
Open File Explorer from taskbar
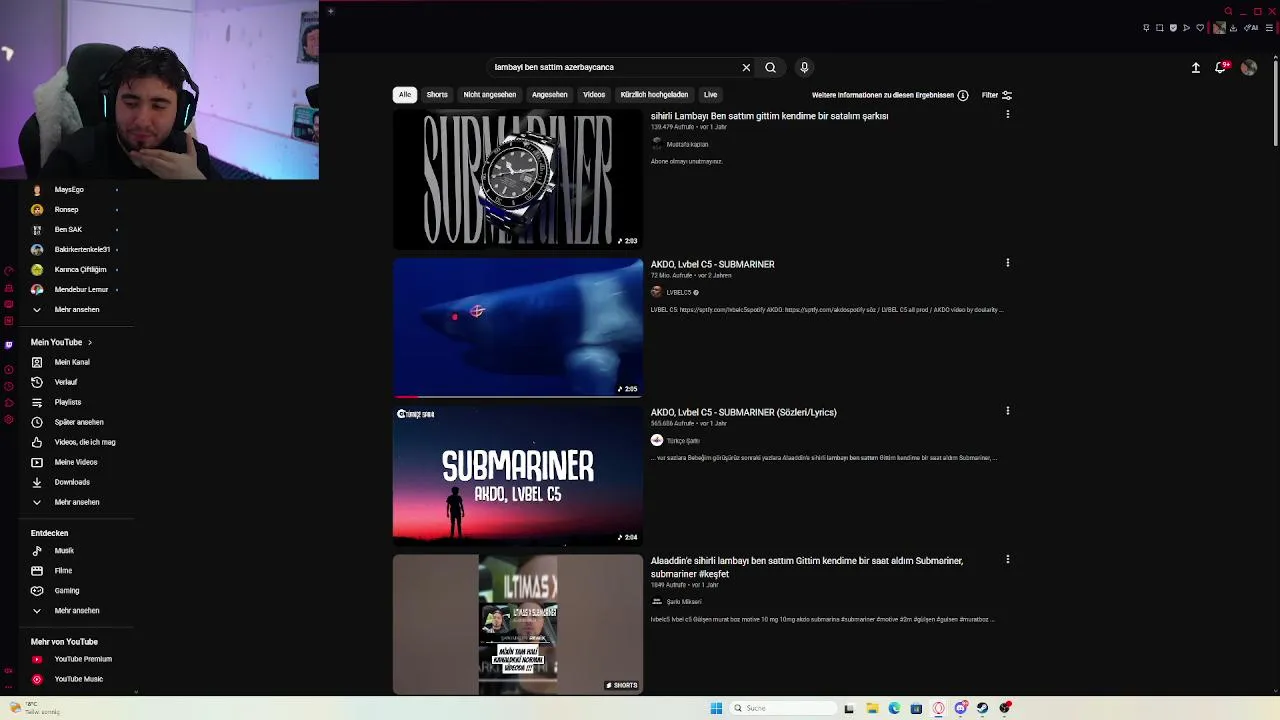coord(872,708)
